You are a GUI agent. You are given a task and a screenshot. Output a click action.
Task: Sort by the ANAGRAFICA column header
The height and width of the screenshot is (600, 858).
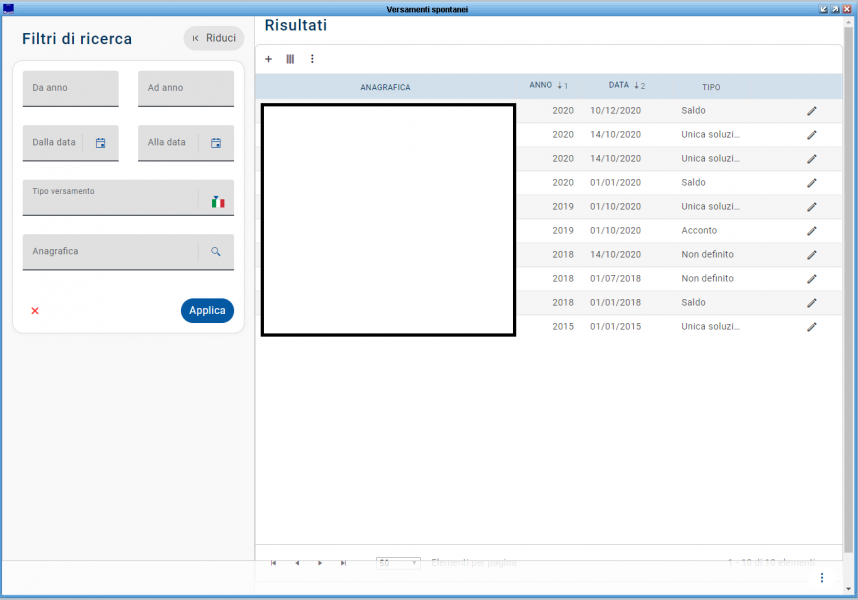coord(385,87)
